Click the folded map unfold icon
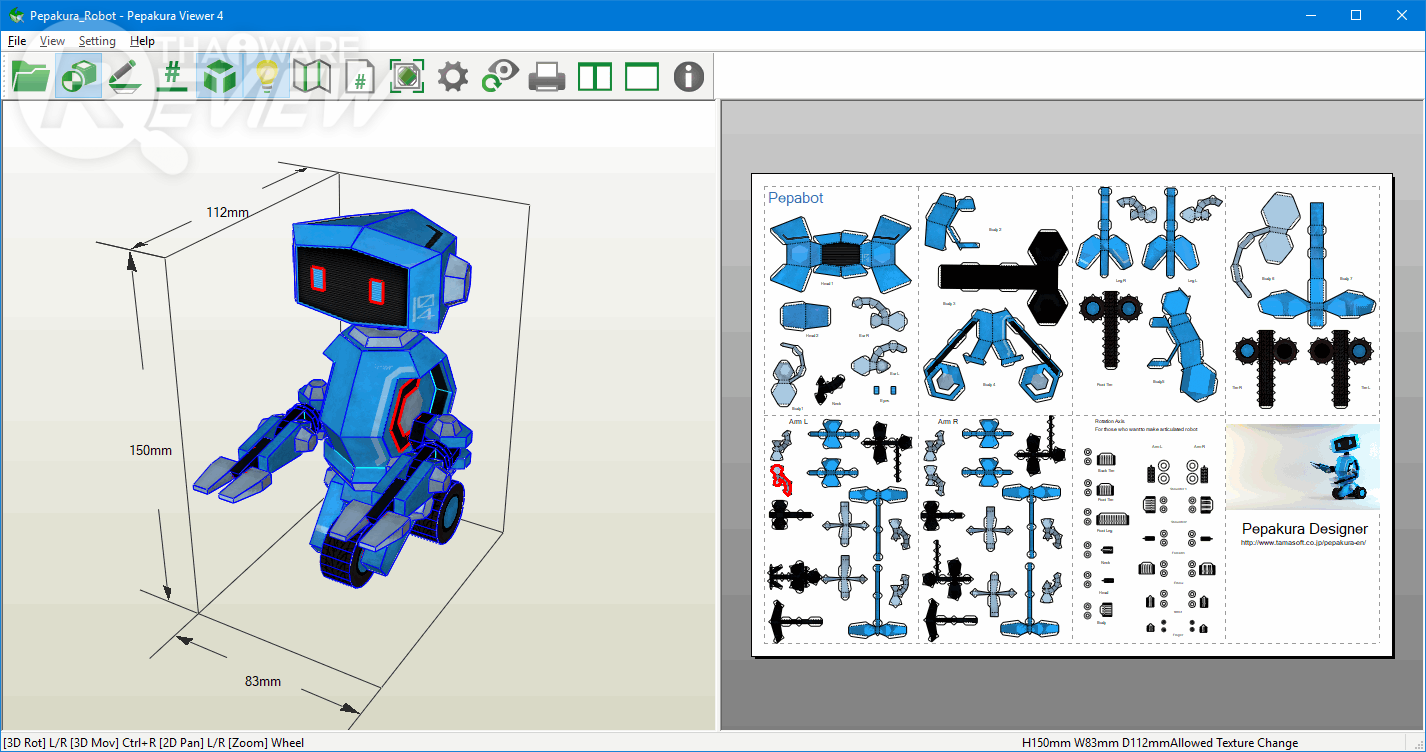Viewport: 1426px width, 752px height. pyautogui.click(x=312, y=76)
